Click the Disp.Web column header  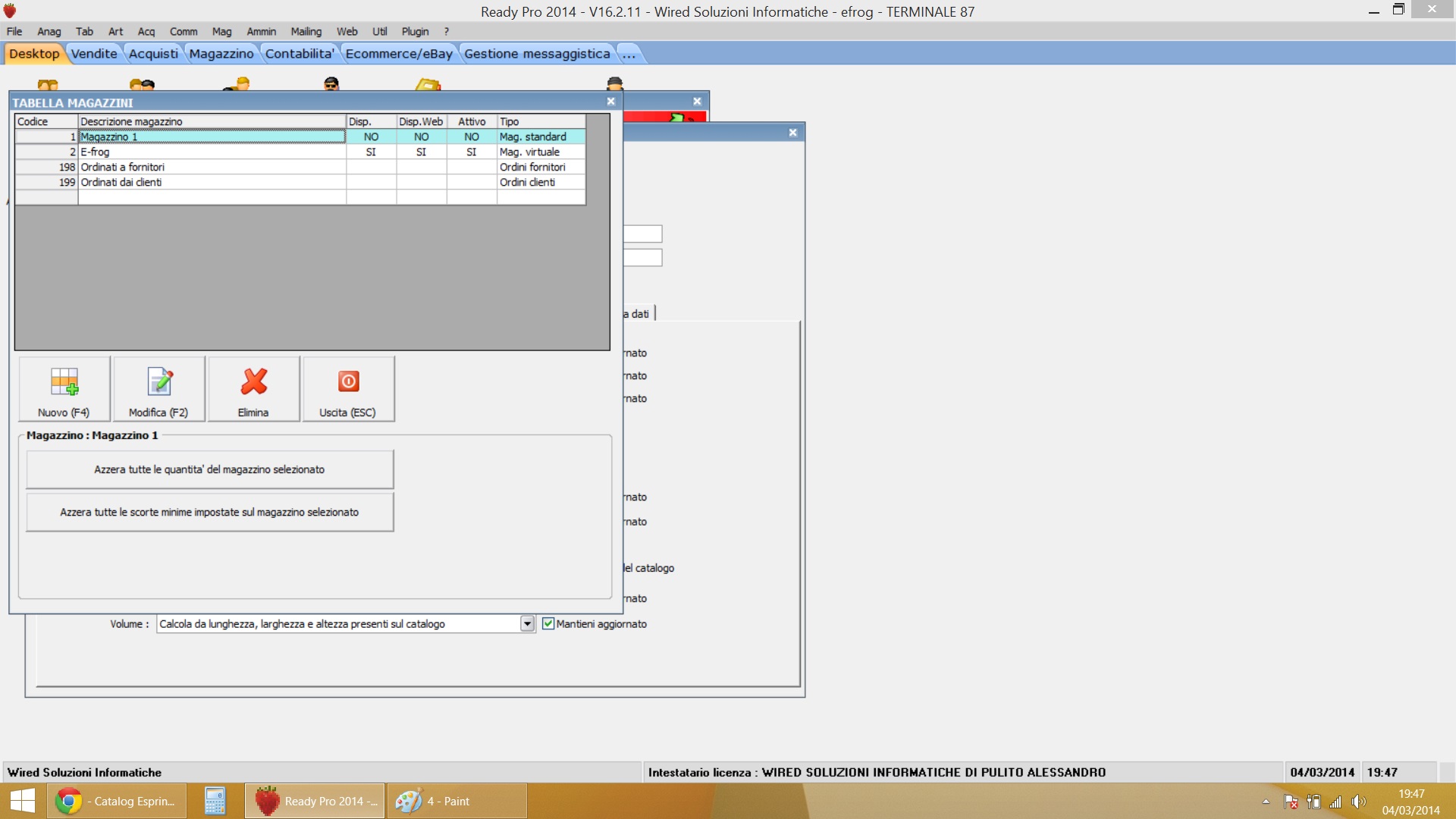click(x=422, y=121)
